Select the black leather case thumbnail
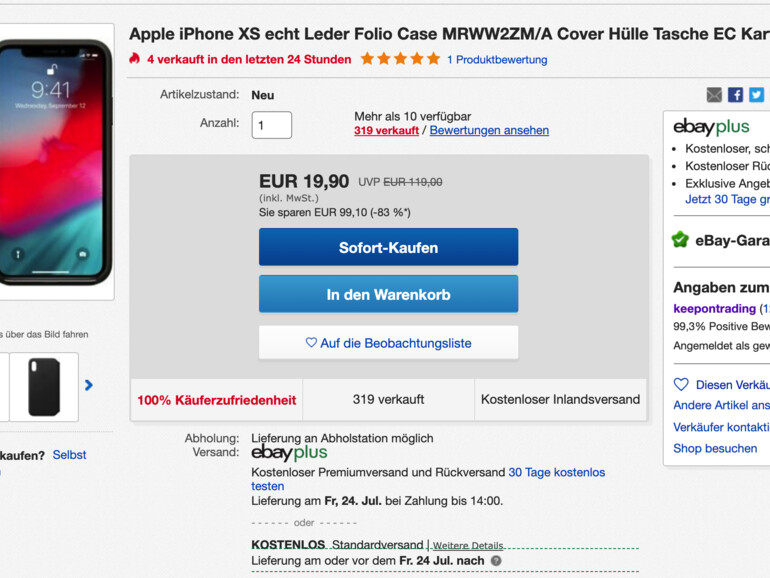Viewport: 770px width, 578px height. pos(44,387)
